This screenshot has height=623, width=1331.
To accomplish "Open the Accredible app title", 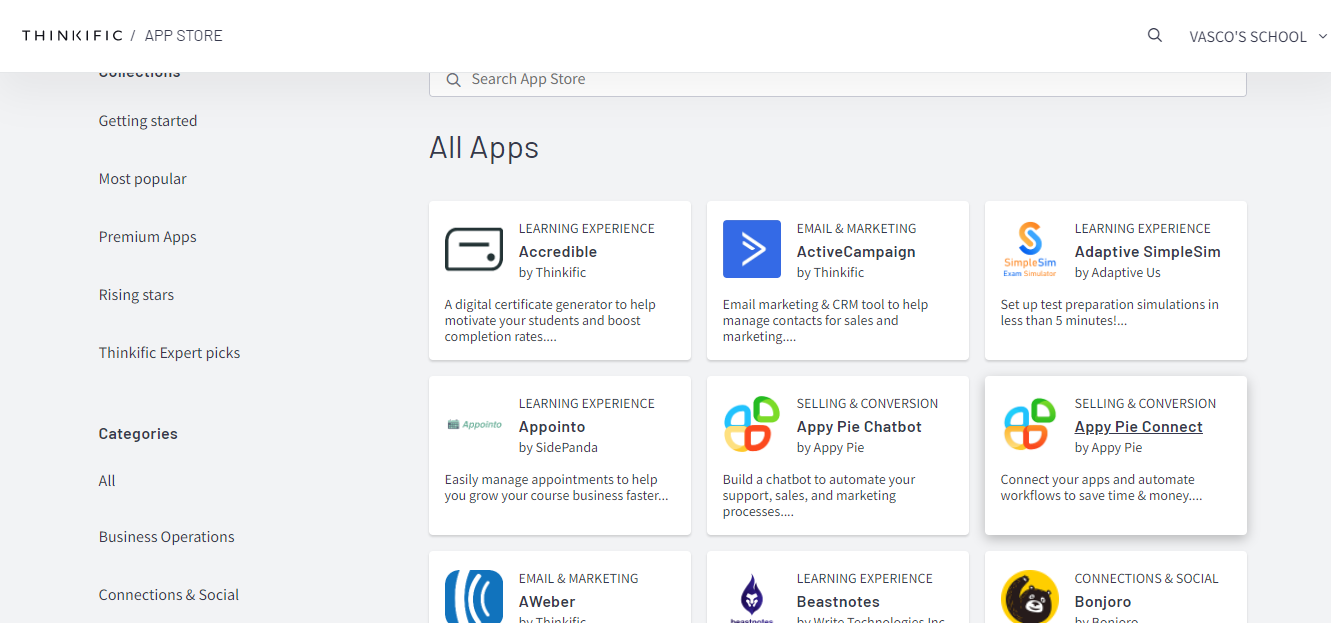I will click(x=558, y=252).
